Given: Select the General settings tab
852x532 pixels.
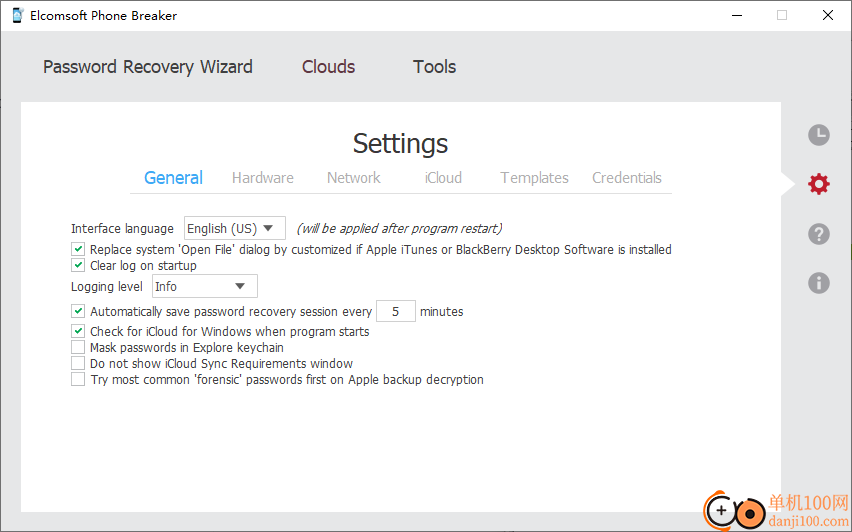Looking at the screenshot, I should [x=173, y=178].
